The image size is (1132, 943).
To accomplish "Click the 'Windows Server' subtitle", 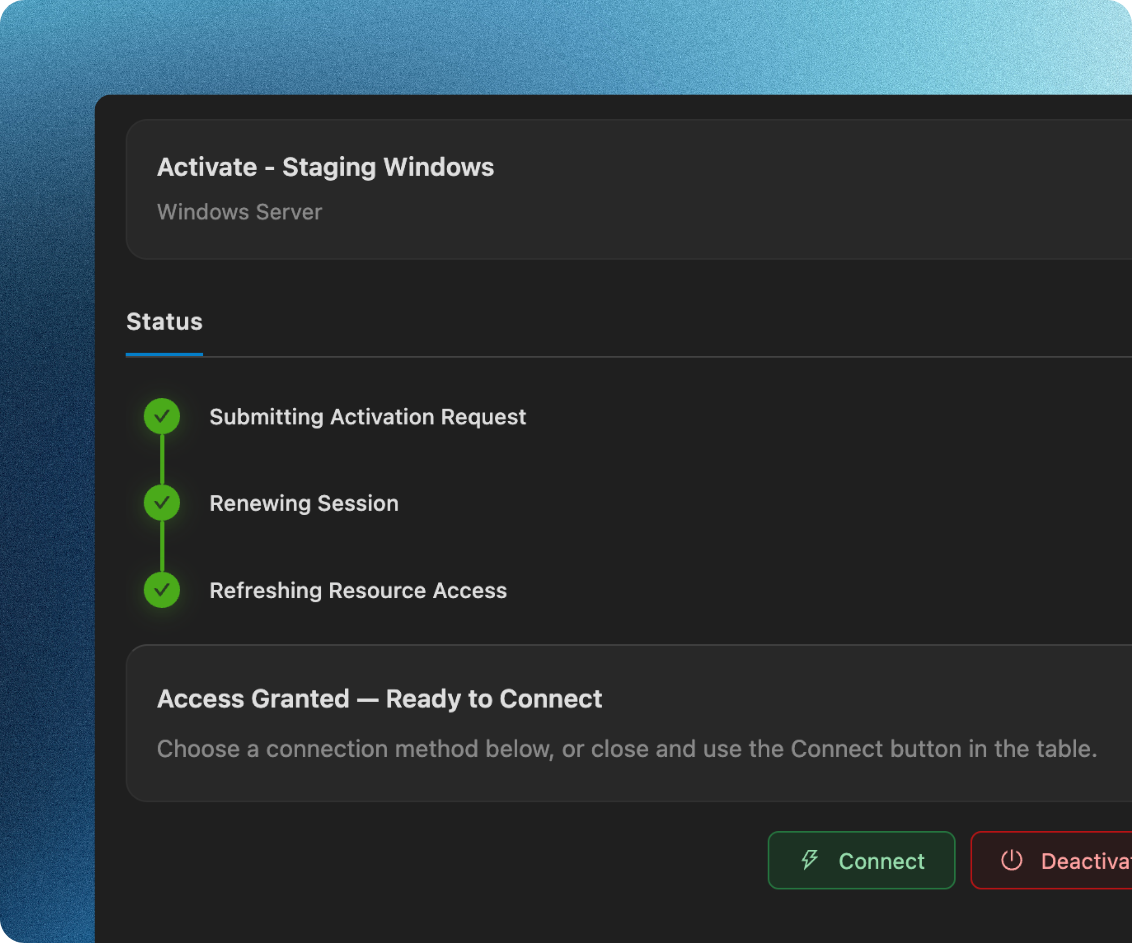I will pos(240,212).
